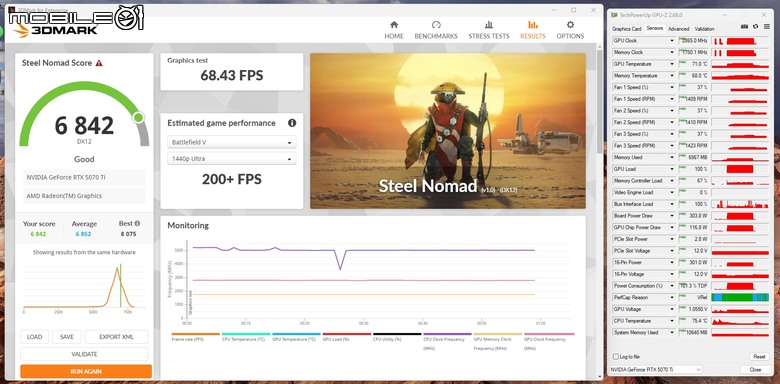The width and height of the screenshot is (780, 384).
Task: Click the GPU Load sensor graph
Action: 740,169
